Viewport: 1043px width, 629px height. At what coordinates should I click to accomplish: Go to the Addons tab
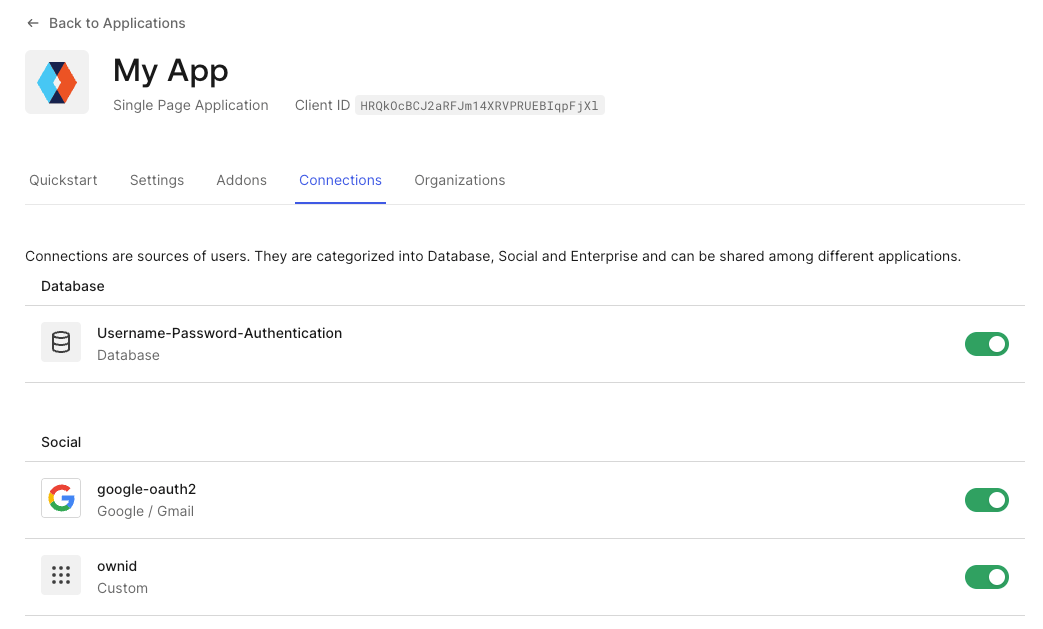coord(241,180)
